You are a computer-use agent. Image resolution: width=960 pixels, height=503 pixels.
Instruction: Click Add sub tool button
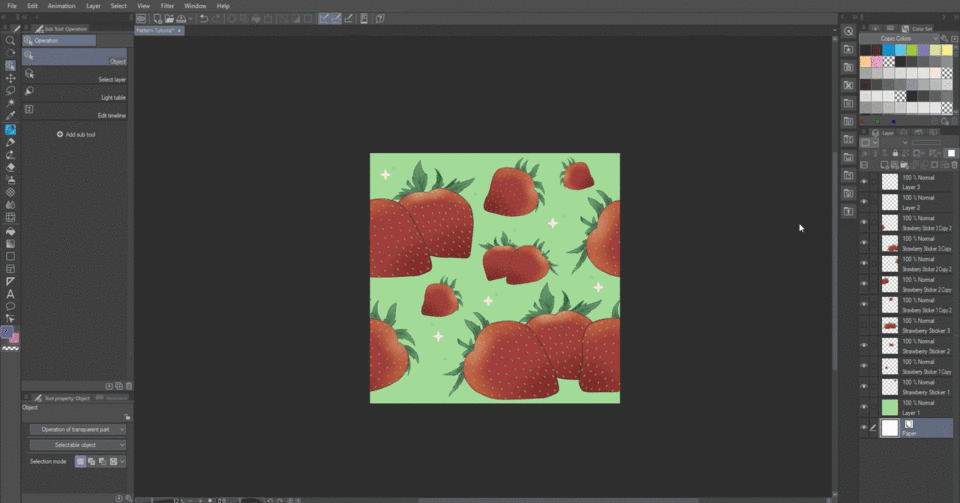[76, 135]
